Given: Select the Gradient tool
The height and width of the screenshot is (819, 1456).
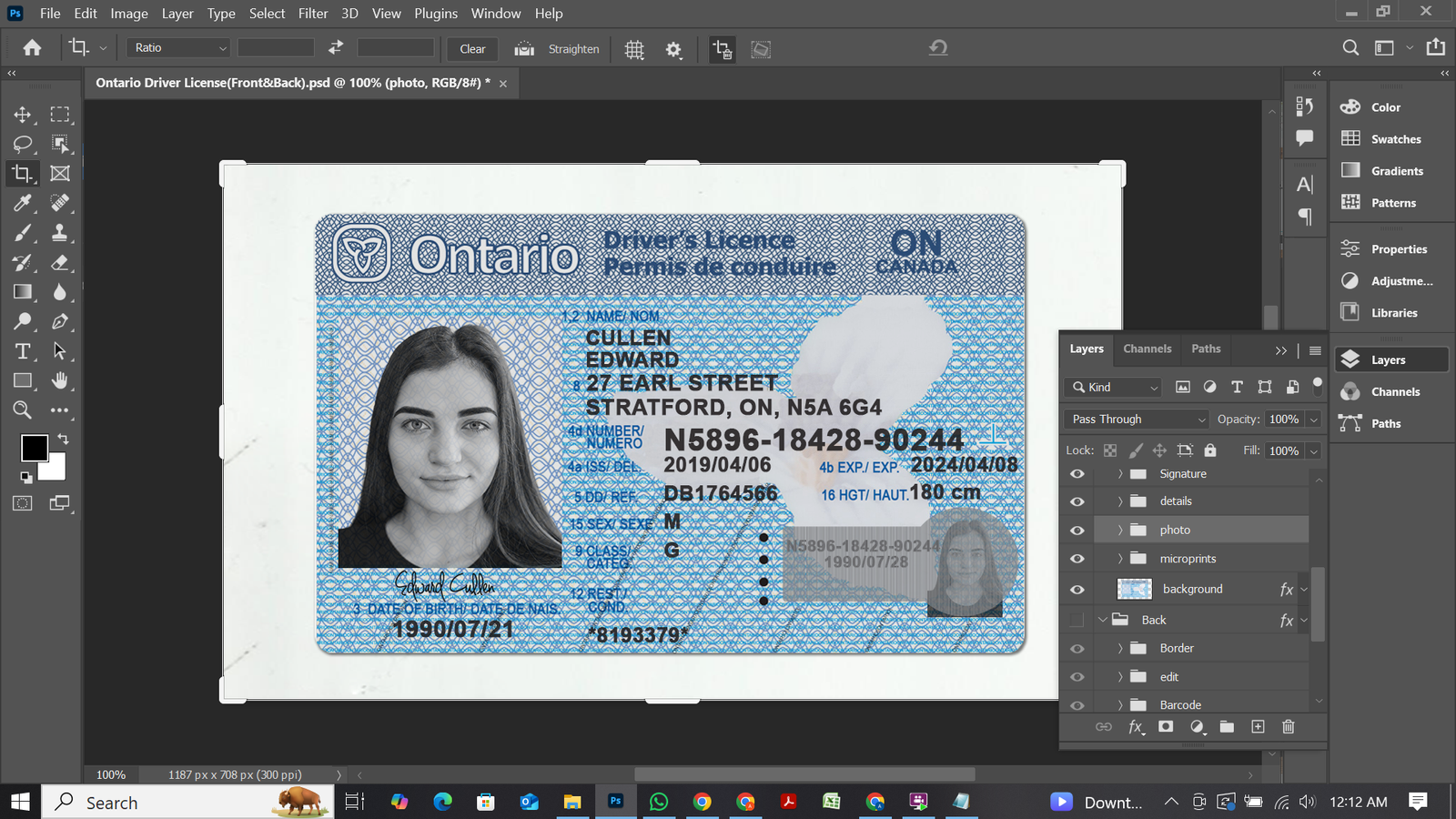Looking at the screenshot, I should pos(23,292).
